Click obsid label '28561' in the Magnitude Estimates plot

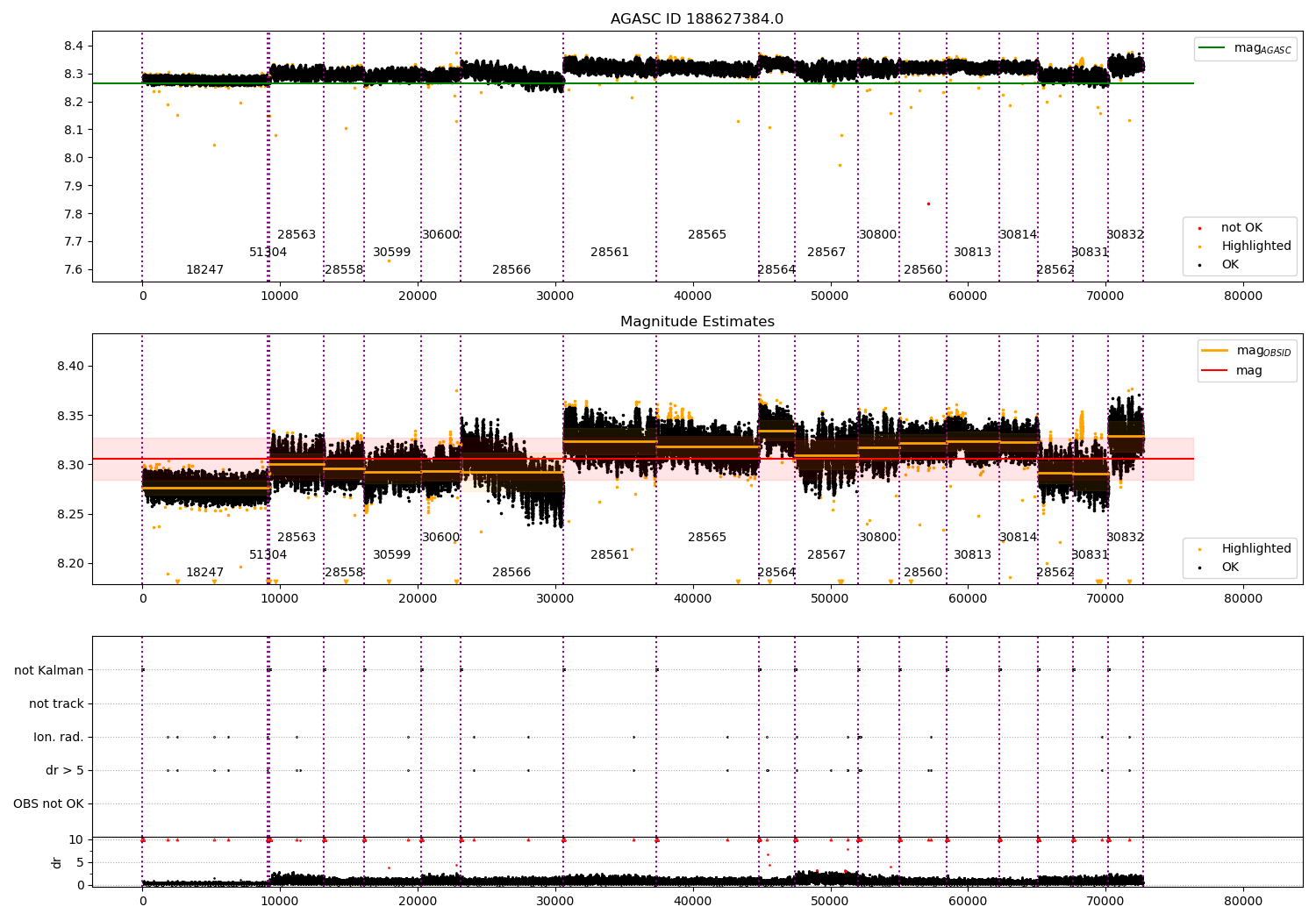(610, 555)
